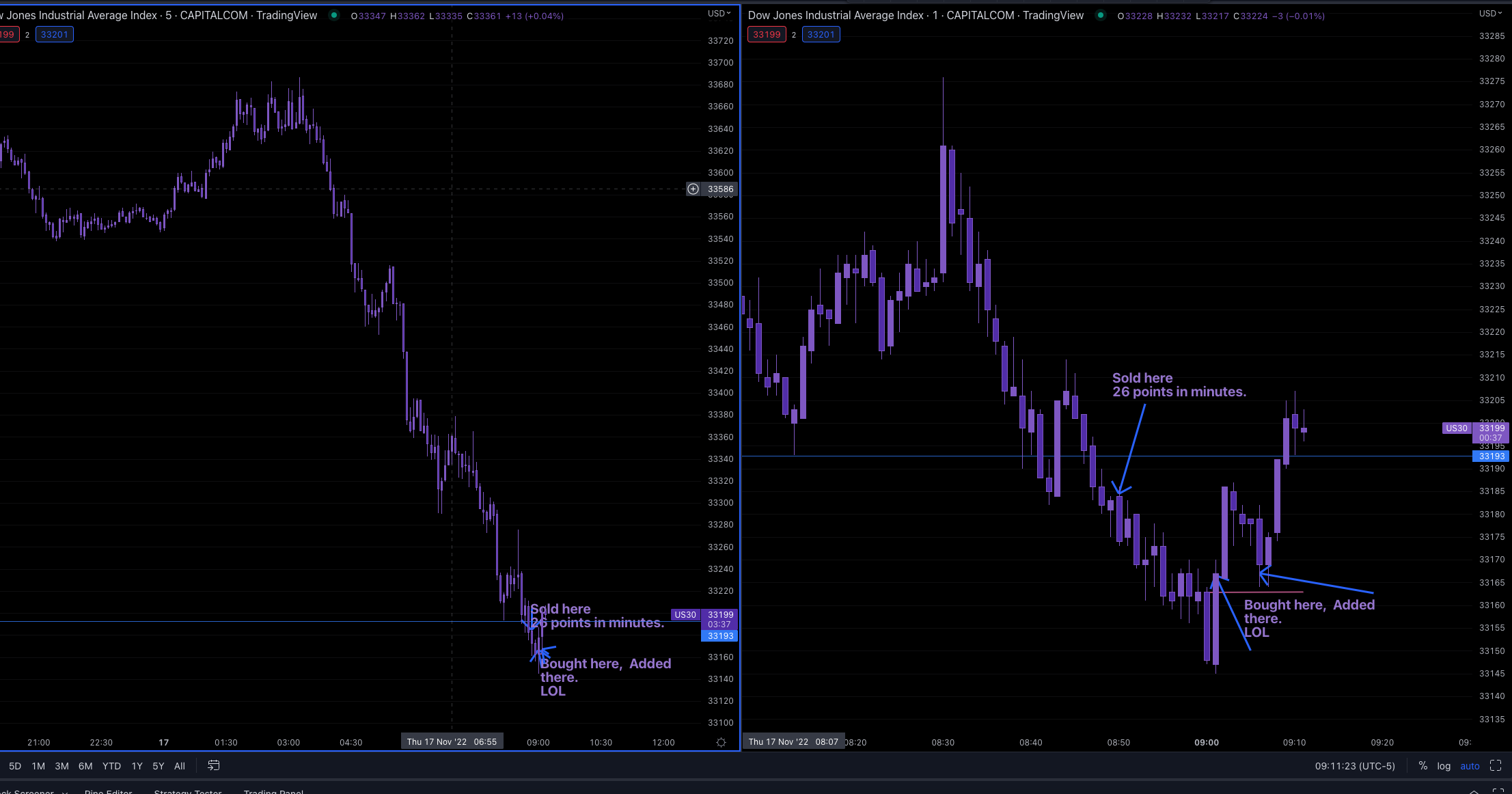The image size is (1512, 794).
Task: Open the Strategy Tester tab
Action: click(x=188, y=791)
